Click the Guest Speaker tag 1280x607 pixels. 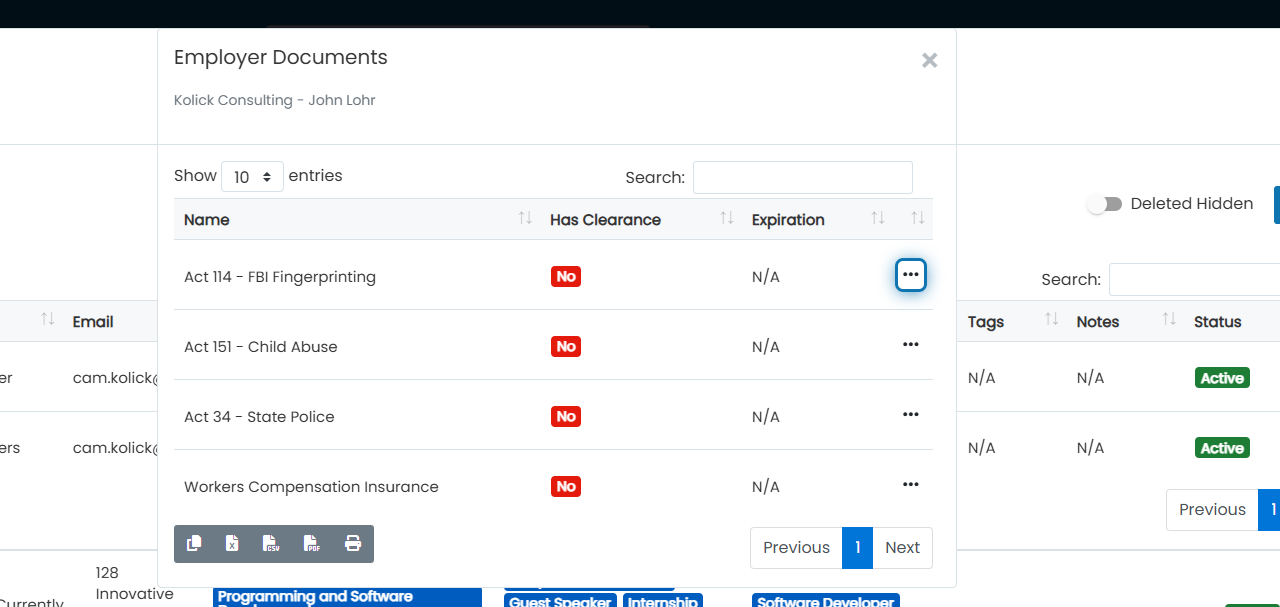coord(561,601)
